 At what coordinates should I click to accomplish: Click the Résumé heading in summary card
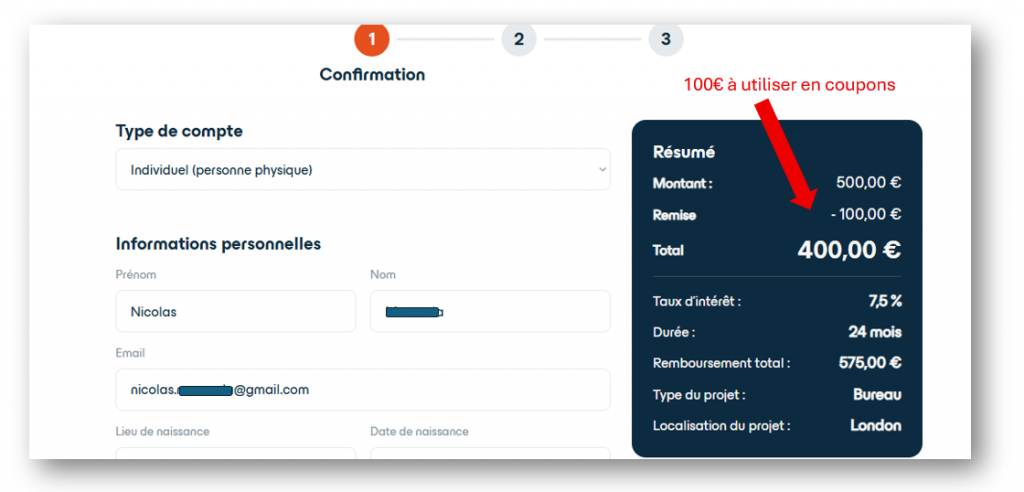pyautogui.click(x=684, y=152)
